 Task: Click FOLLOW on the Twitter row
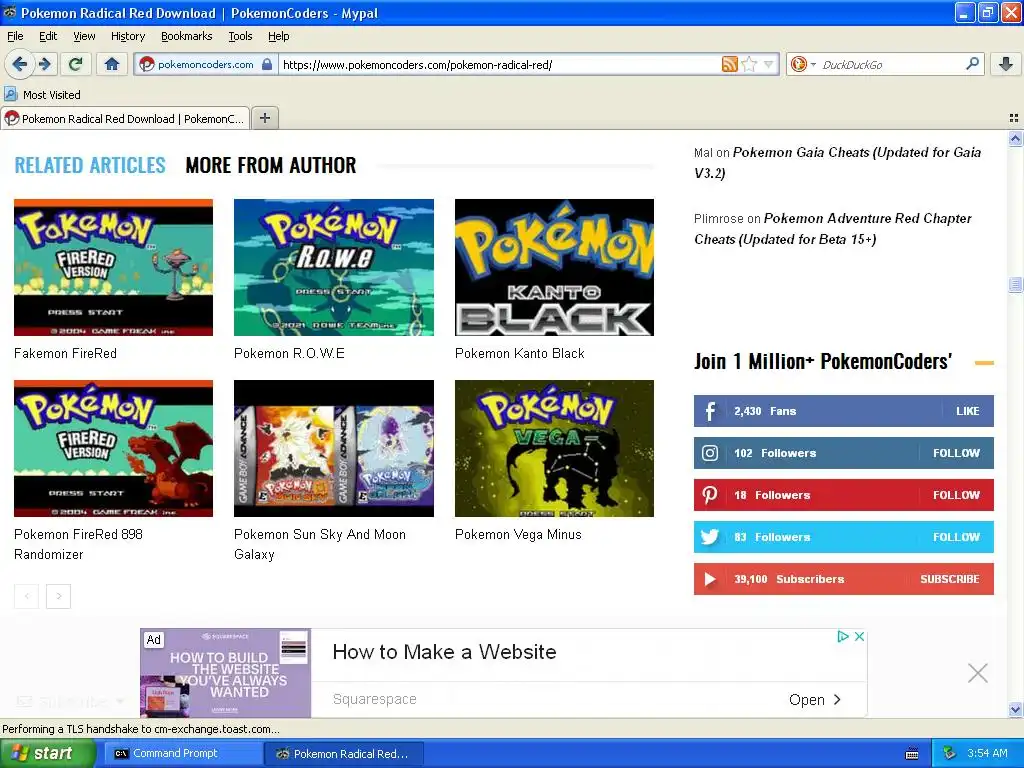click(x=956, y=537)
